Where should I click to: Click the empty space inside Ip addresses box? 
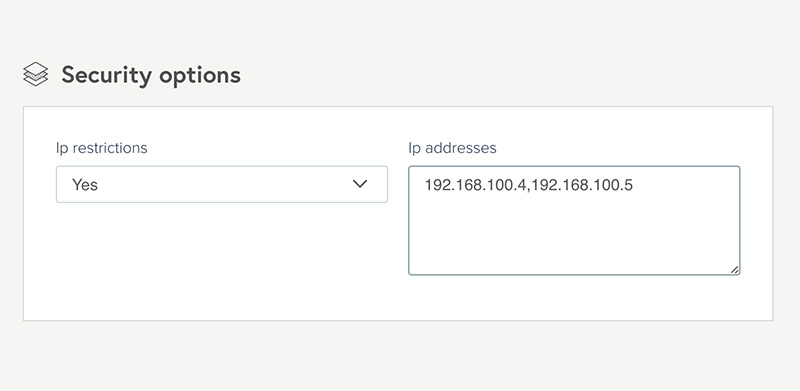tap(574, 235)
